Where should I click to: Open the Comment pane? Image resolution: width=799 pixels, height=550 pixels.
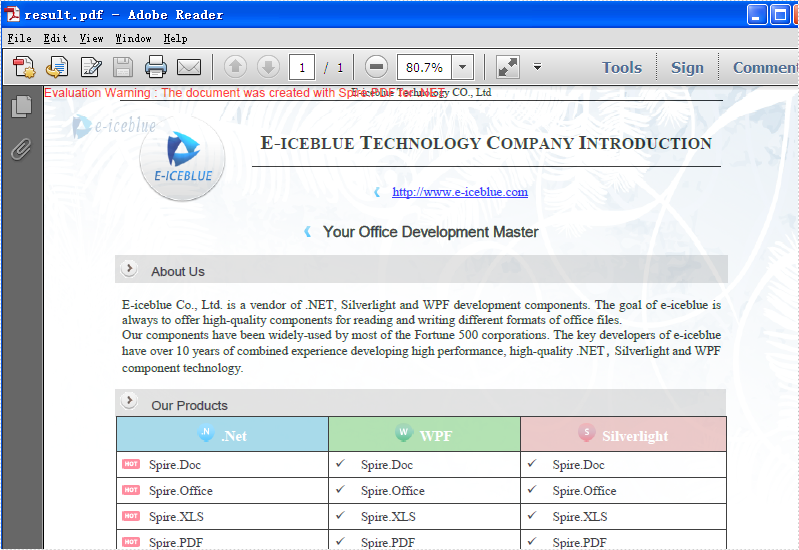pos(764,67)
